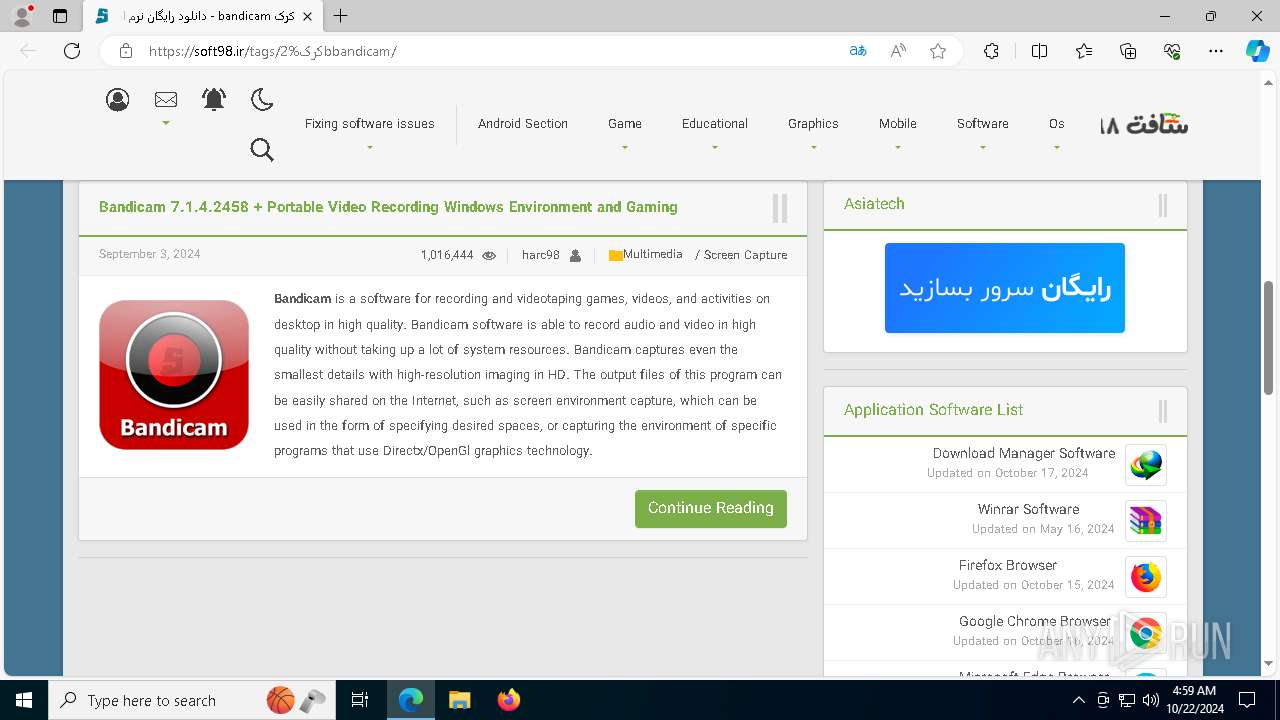The height and width of the screenshot is (720, 1280).
Task: Open the user account profile icon
Action: (x=118, y=99)
